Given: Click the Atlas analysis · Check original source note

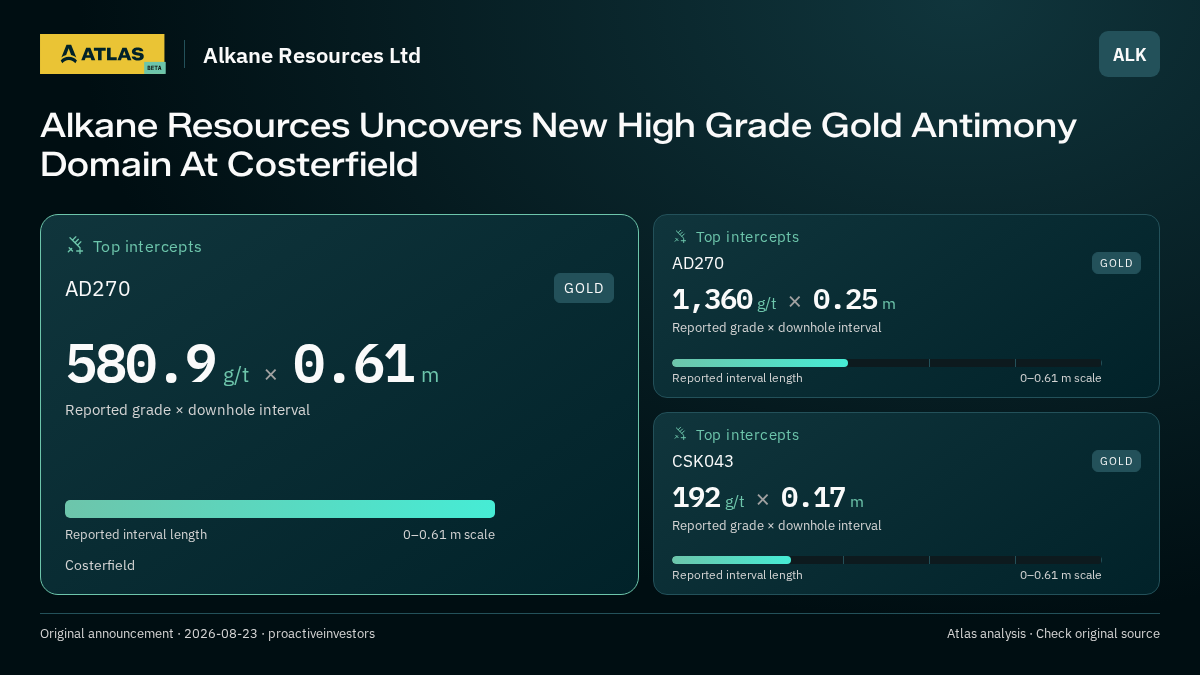Looking at the screenshot, I should [1053, 633].
